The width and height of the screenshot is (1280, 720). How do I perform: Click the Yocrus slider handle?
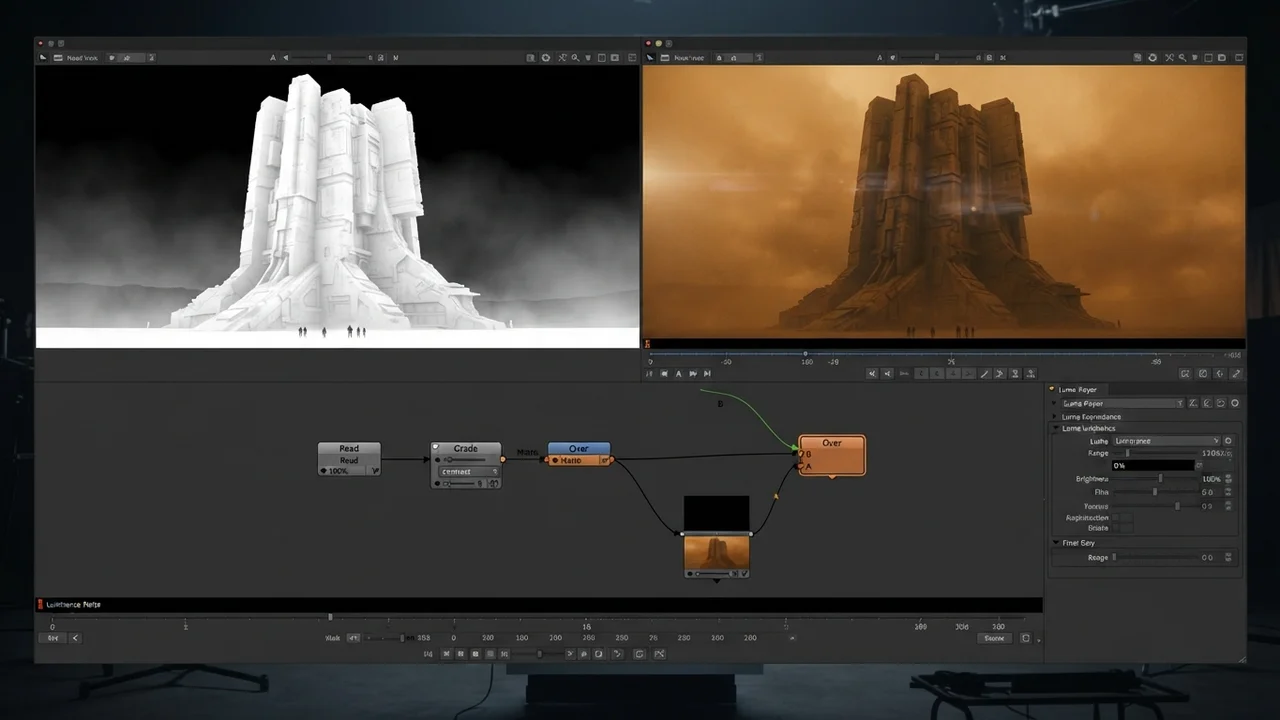[1177, 506]
